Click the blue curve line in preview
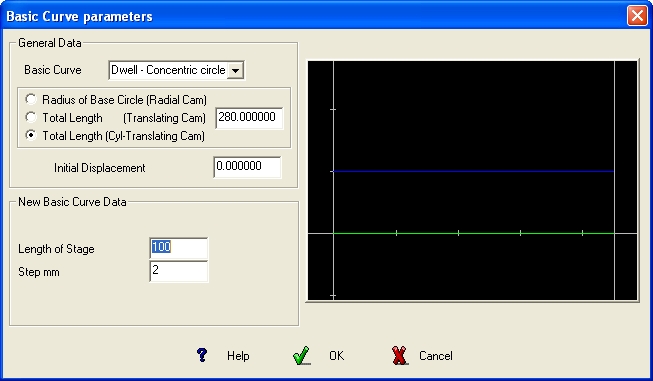The height and width of the screenshot is (381, 653). (473, 171)
